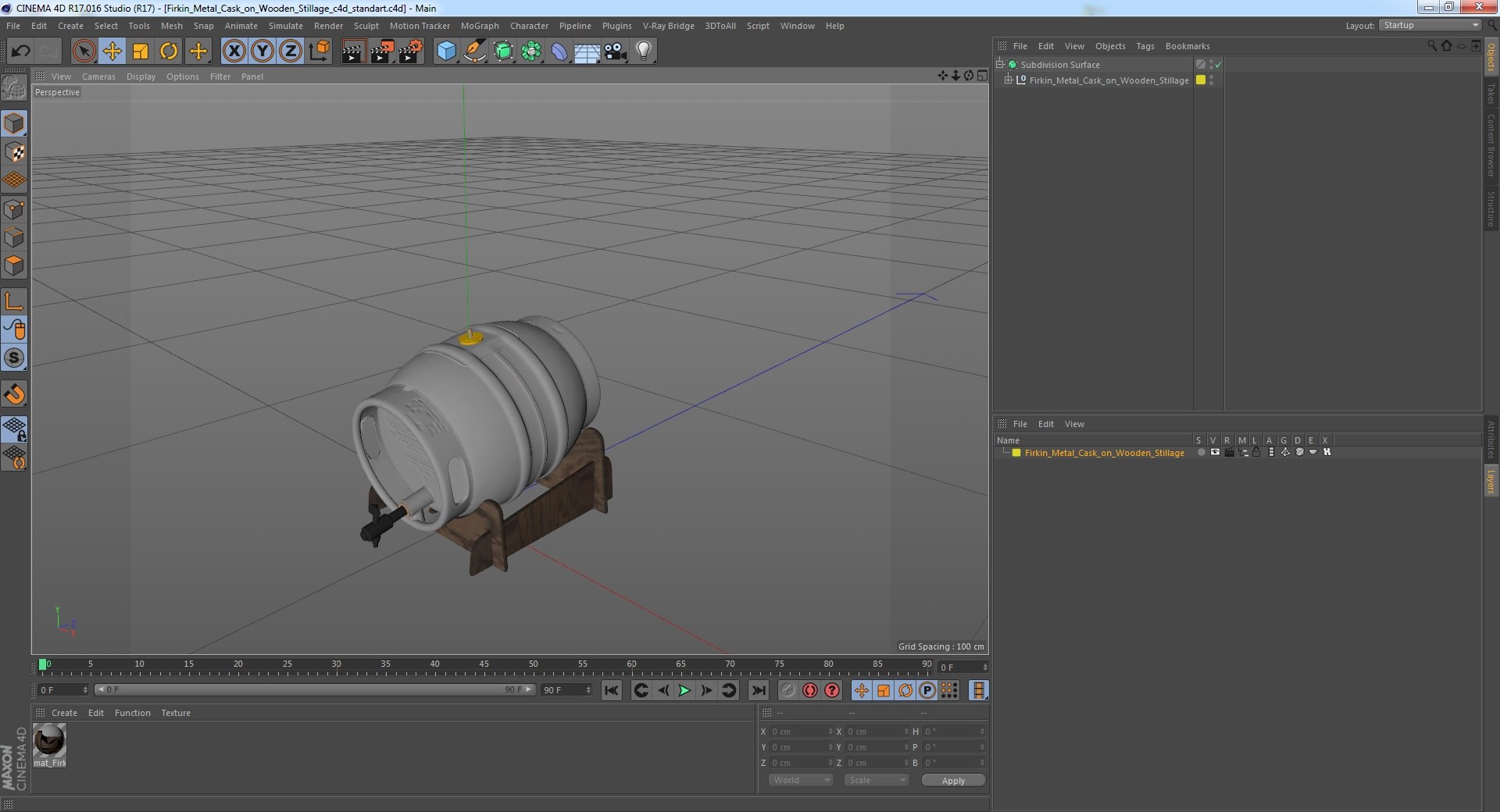1500x812 pixels.
Task: Open the Camera object icon
Action: [x=615, y=52]
